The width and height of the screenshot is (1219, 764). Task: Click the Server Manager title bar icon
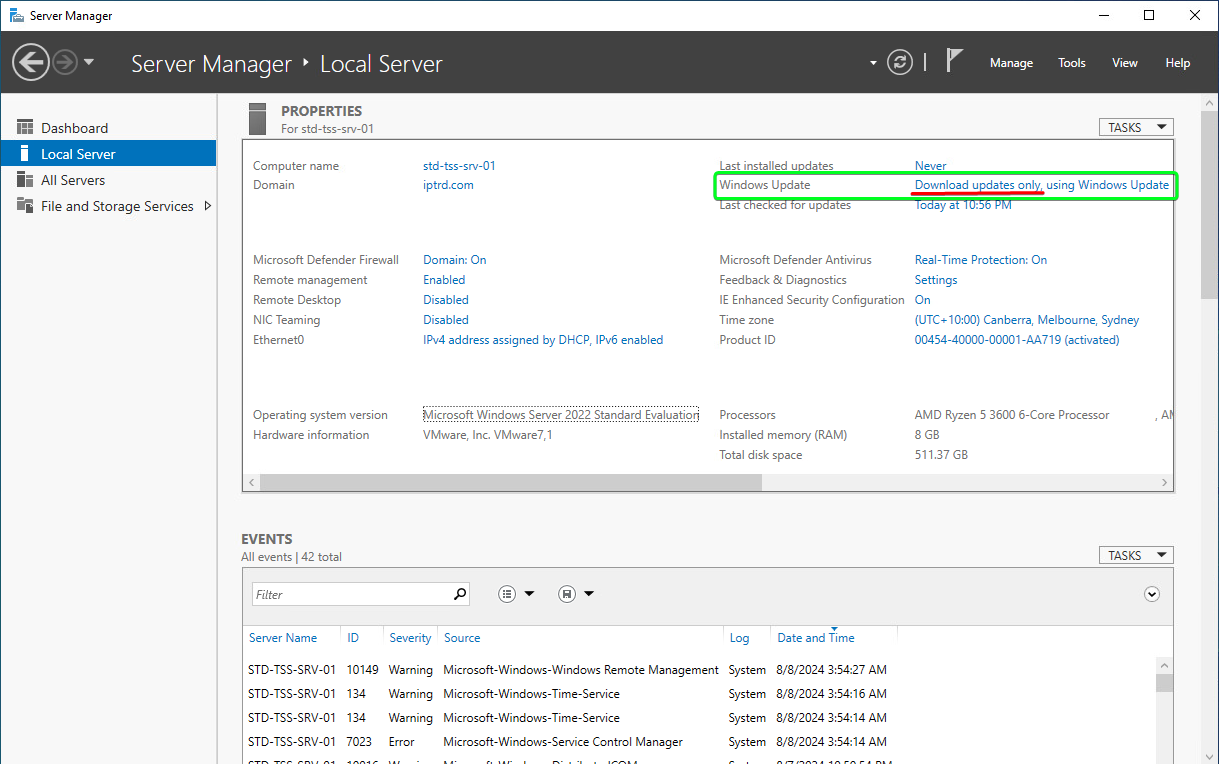(17, 15)
